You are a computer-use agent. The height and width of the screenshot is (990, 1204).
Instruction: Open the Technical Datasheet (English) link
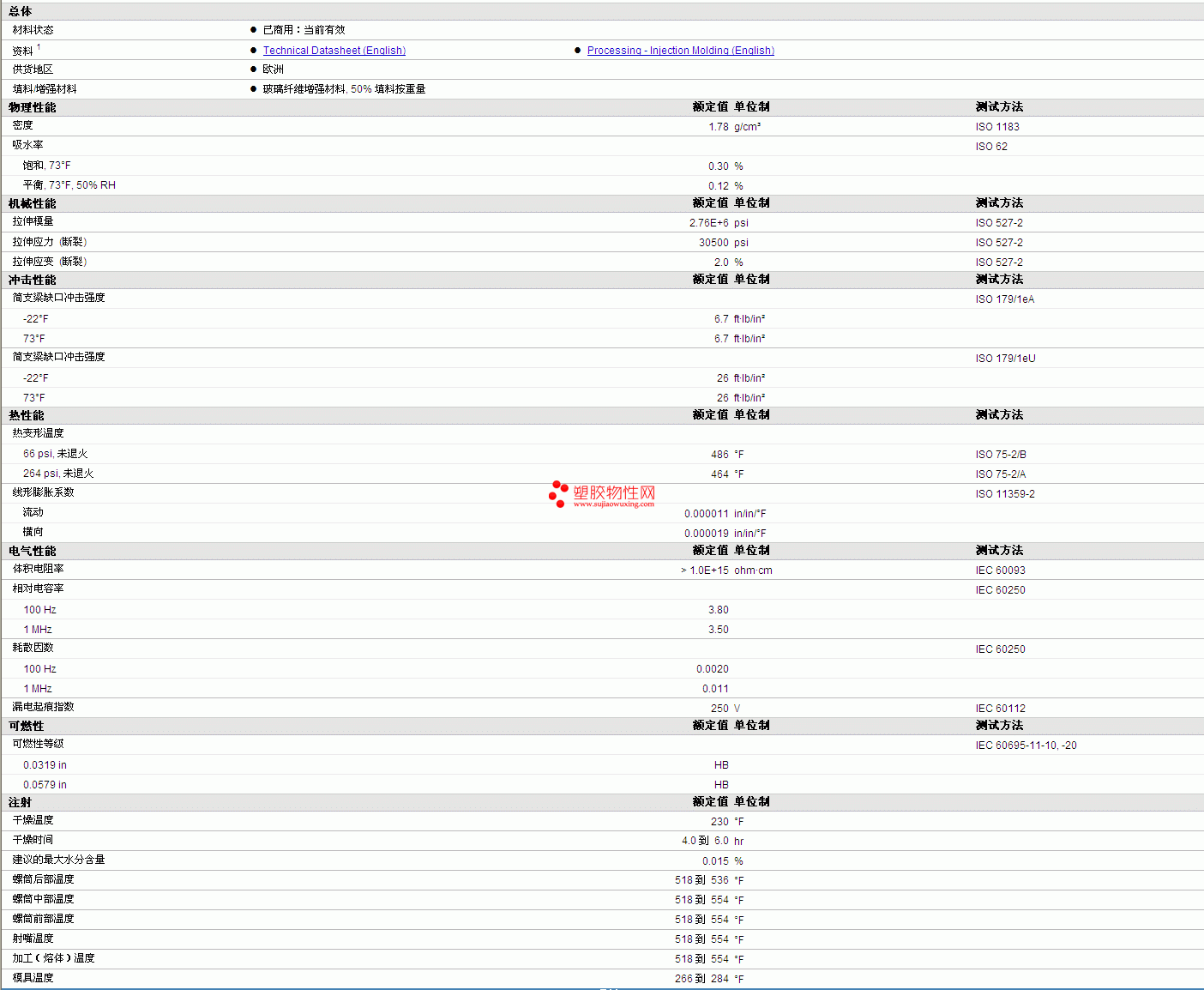tap(334, 51)
